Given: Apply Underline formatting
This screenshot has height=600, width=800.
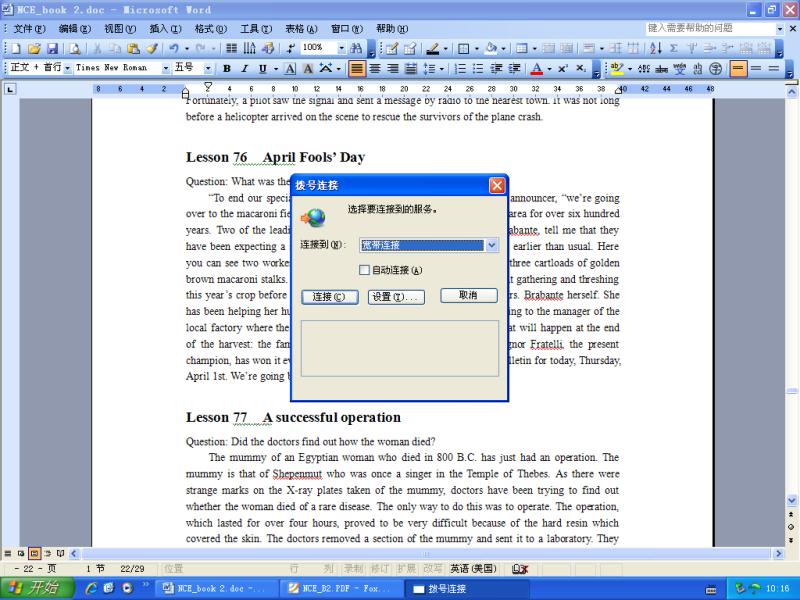Looking at the screenshot, I should (262, 68).
